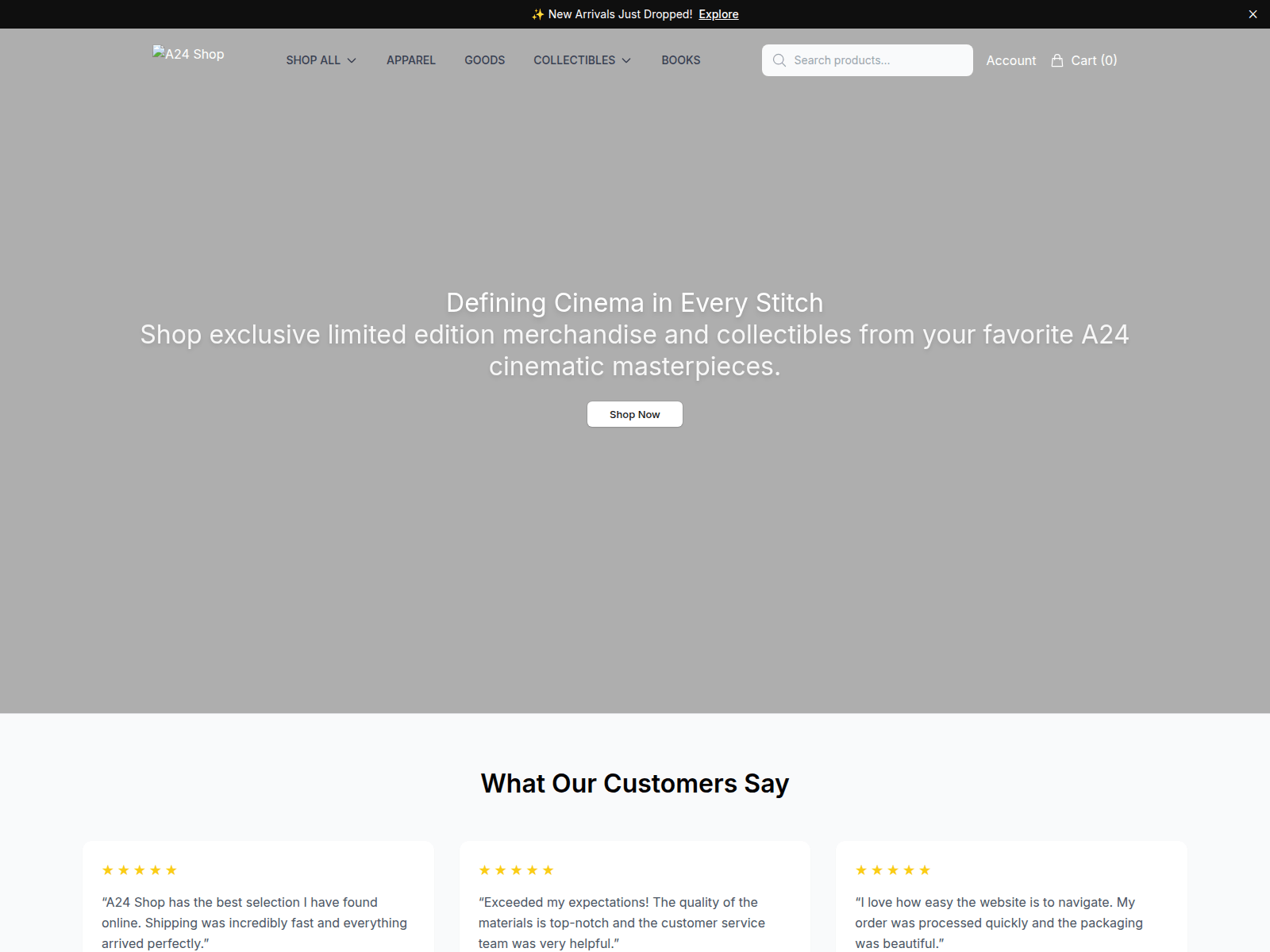This screenshot has height=952, width=1270.
Task: Click the 'Shop exclusive limited edition merchandise' subtitle
Action: pos(635,351)
